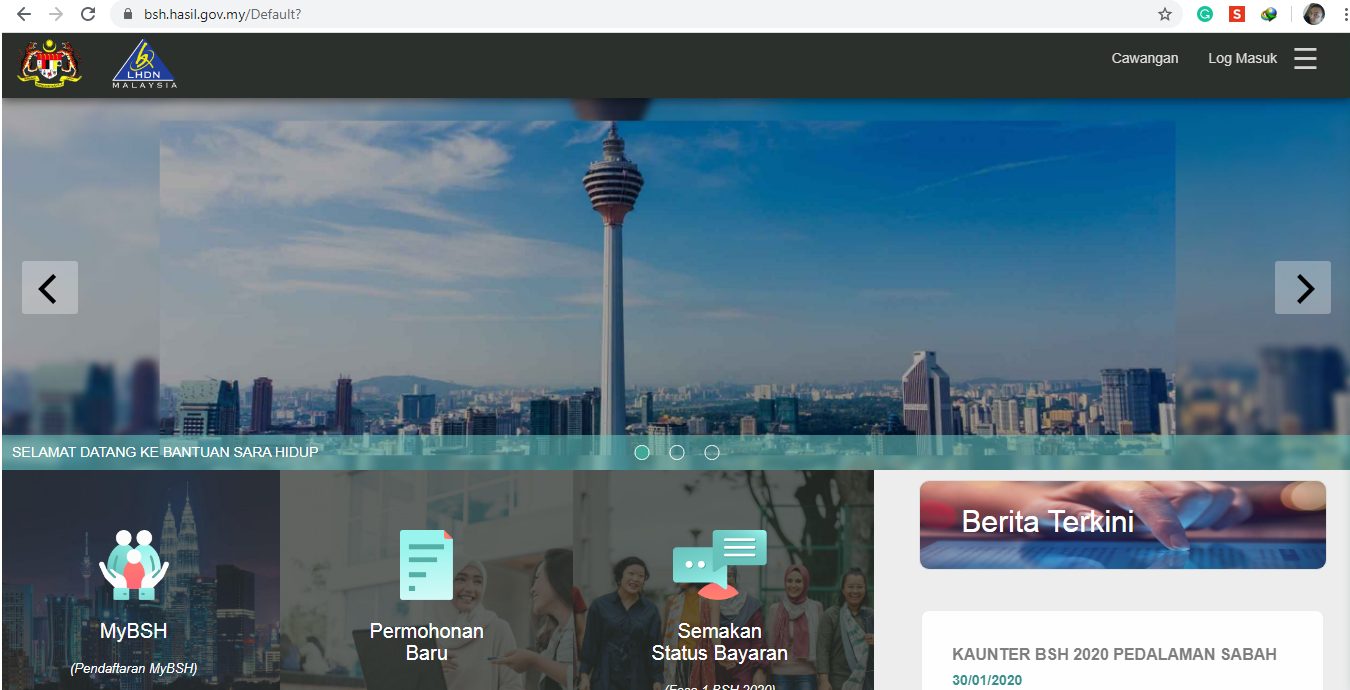The width and height of the screenshot is (1350, 690).
Task: Go back using the browser back arrow
Action: [24, 14]
